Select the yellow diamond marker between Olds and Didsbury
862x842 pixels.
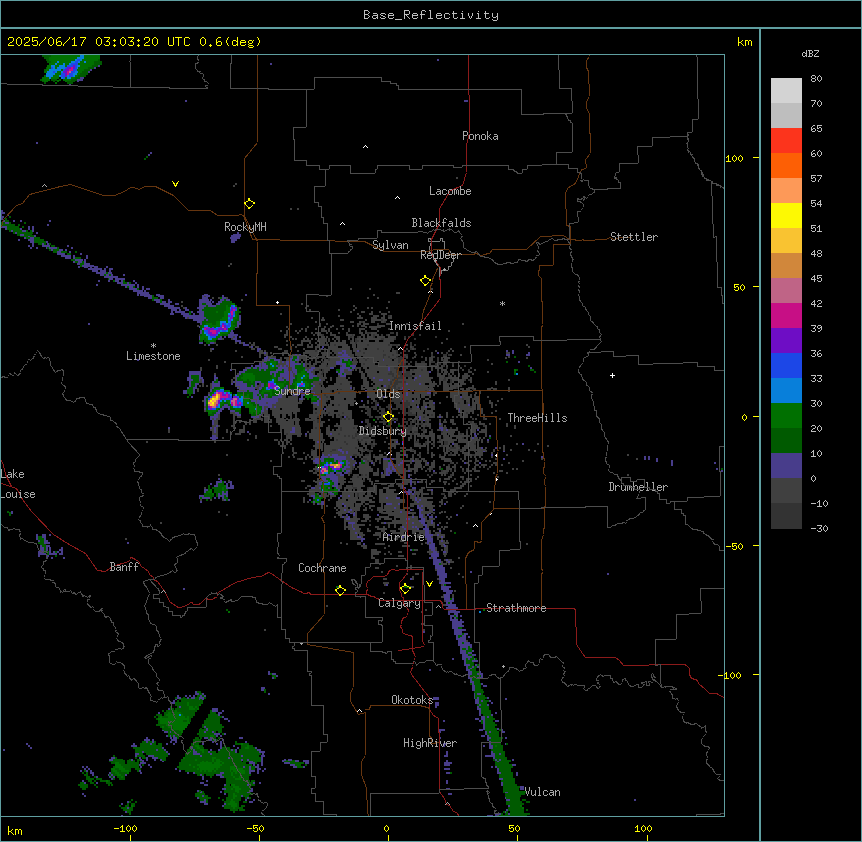pyautogui.click(x=388, y=417)
